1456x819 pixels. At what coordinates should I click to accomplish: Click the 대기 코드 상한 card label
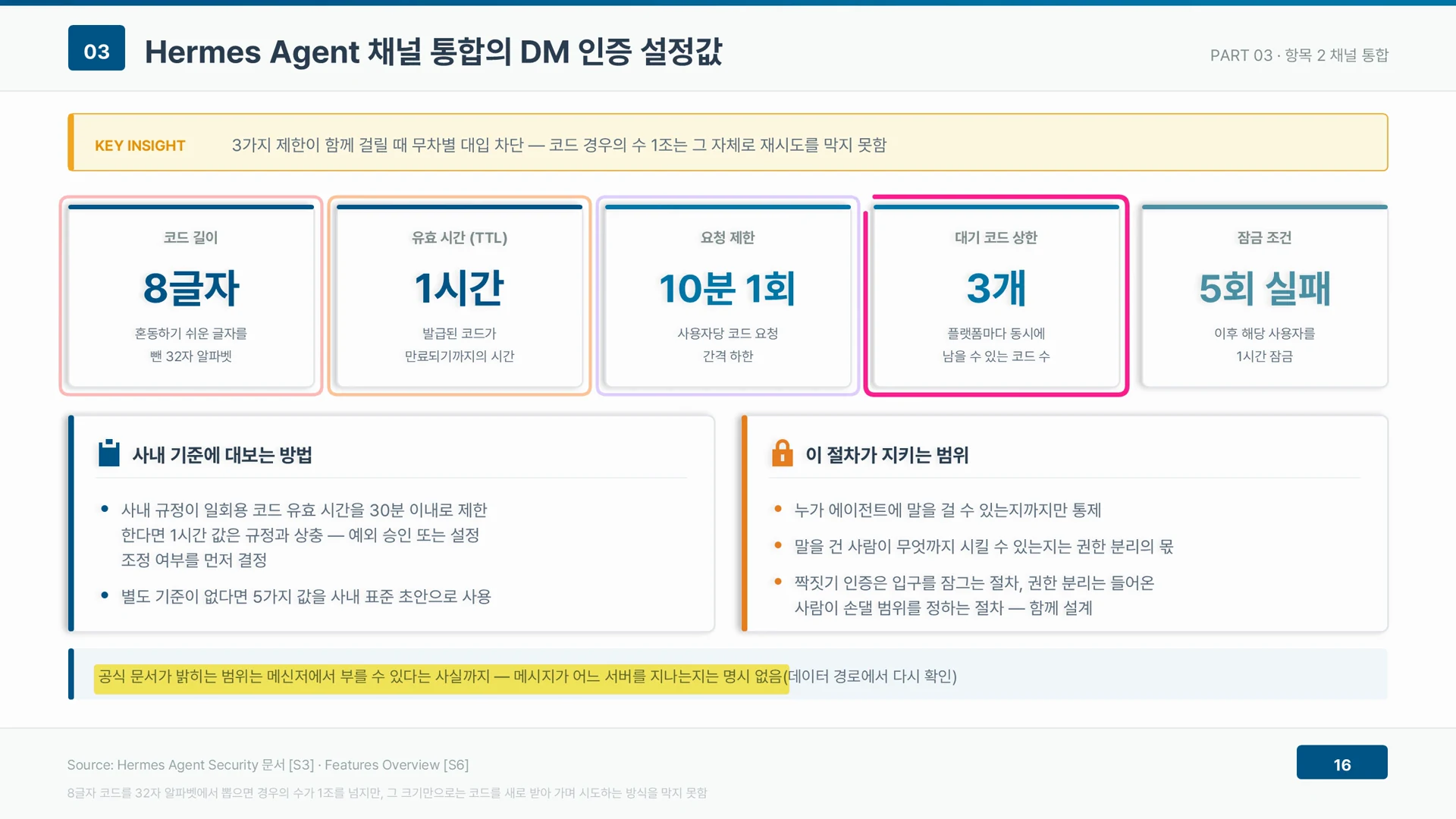pos(996,237)
